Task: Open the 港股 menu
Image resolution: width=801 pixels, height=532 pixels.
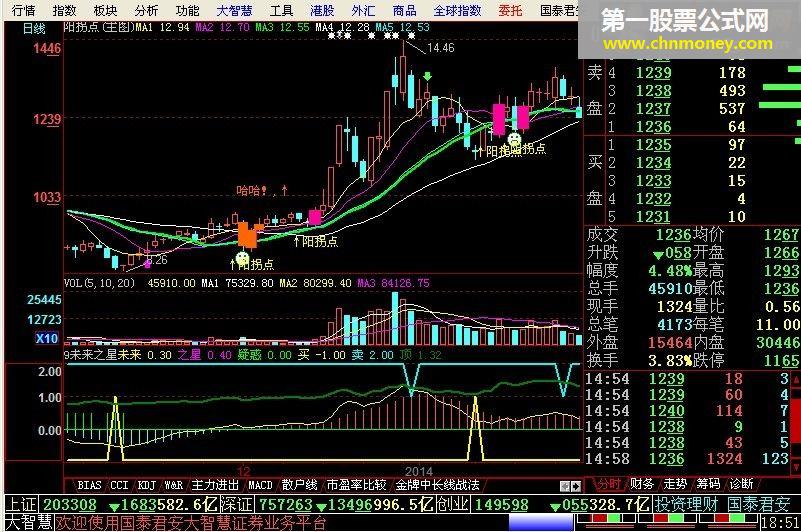Action: [x=322, y=10]
